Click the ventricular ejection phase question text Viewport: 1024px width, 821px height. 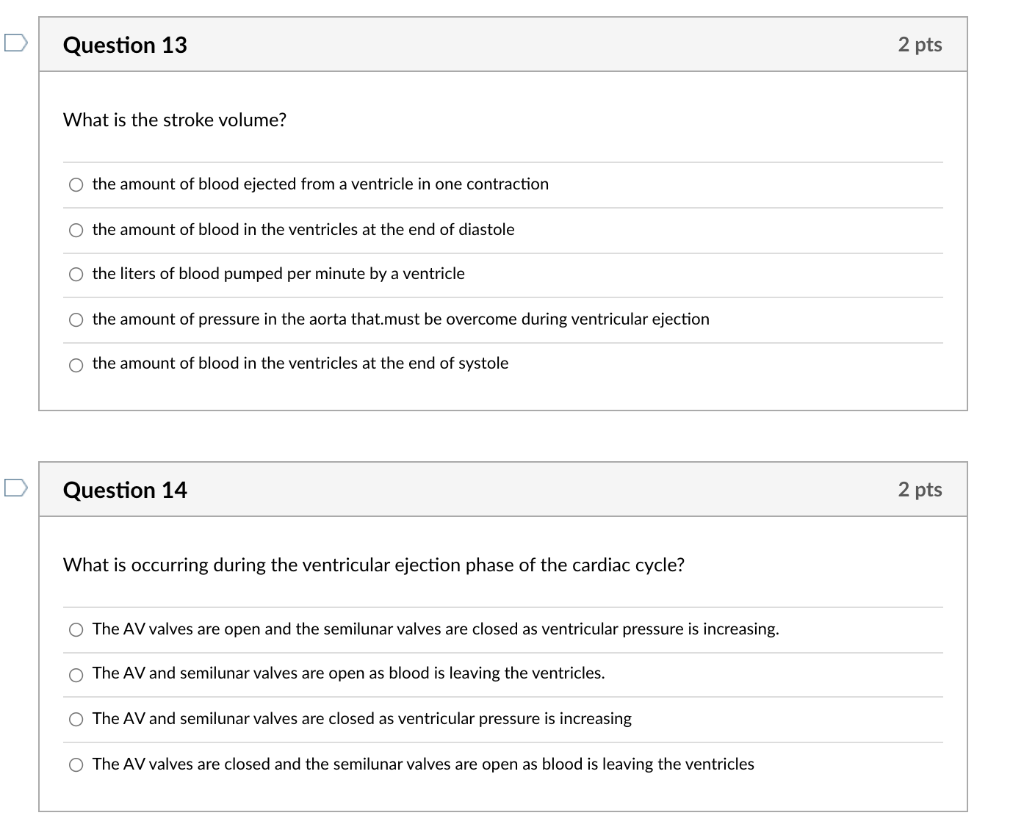374,565
